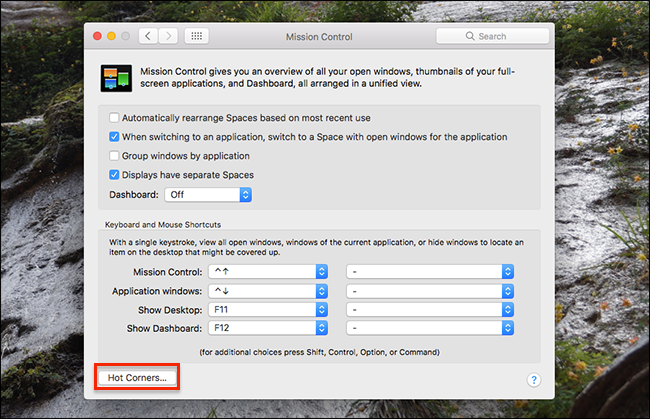
Task: Open Mission Control keyboard shortcut dropdown
Action: click(268, 272)
